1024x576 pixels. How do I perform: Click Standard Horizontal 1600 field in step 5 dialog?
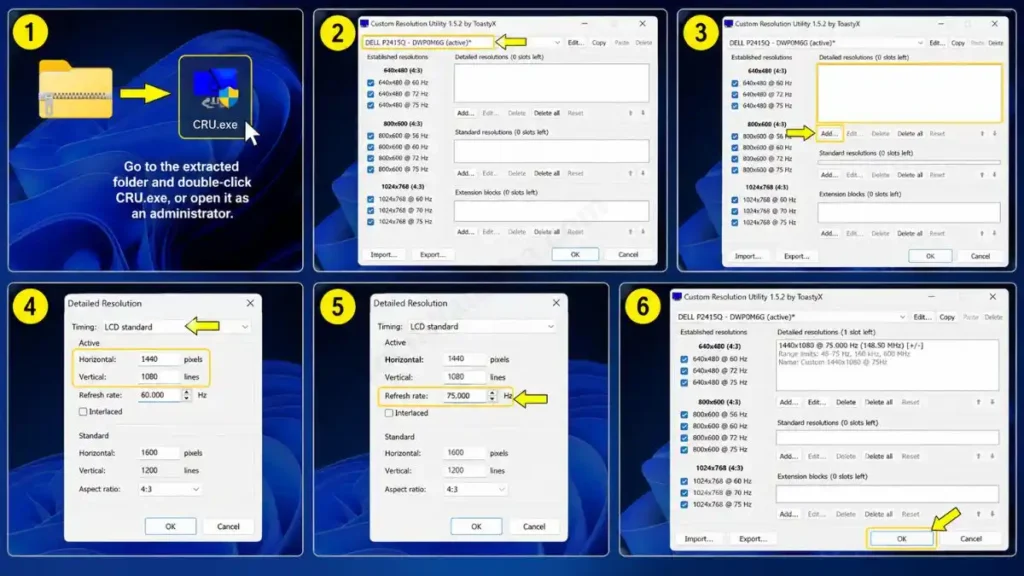(x=464, y=453)
